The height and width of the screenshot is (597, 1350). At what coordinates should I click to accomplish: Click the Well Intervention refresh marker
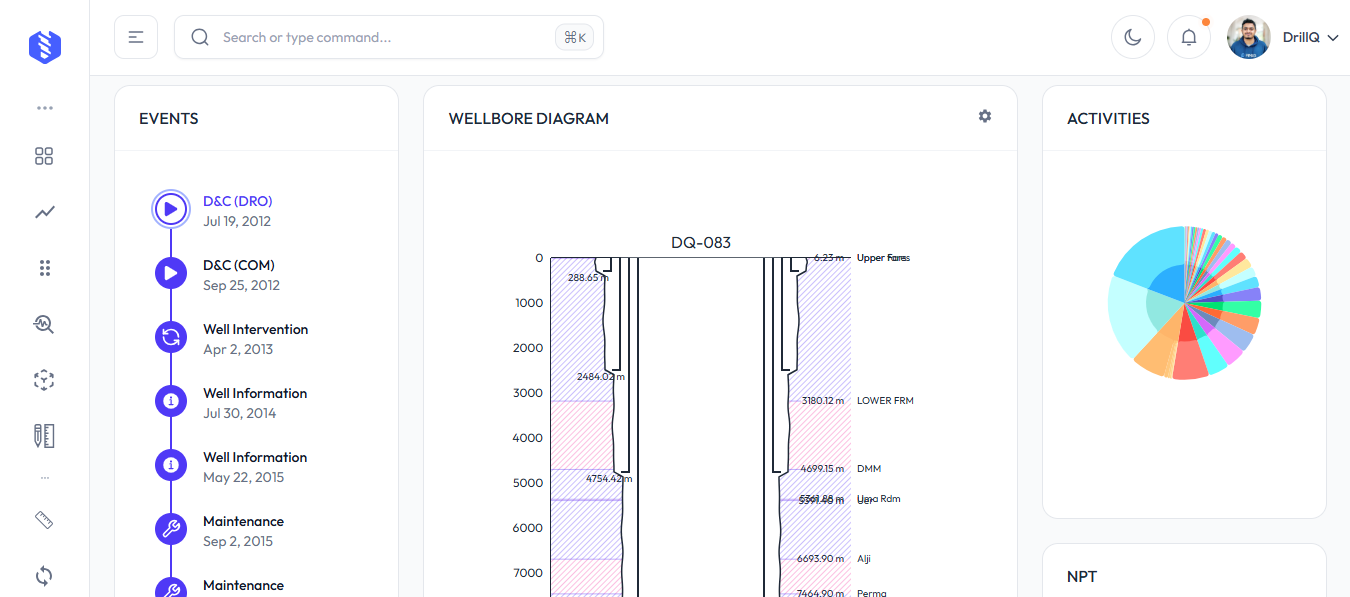171,337
